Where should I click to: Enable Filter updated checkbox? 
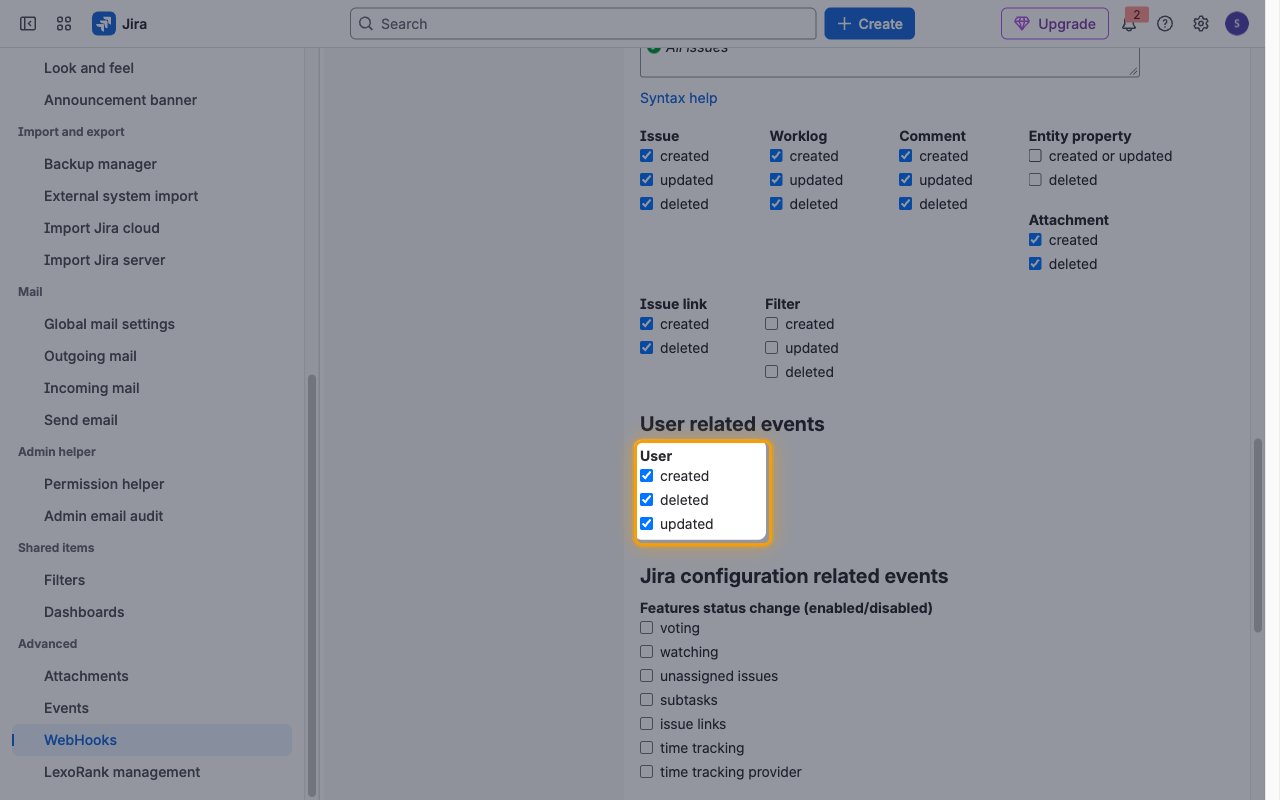[x=771, y=348]
